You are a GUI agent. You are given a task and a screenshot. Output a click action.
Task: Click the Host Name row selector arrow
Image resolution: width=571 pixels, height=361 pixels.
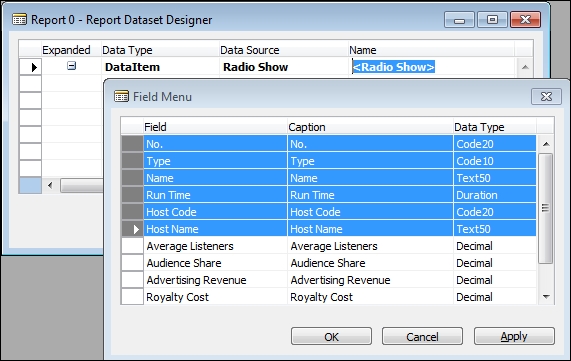click(132, 229)
